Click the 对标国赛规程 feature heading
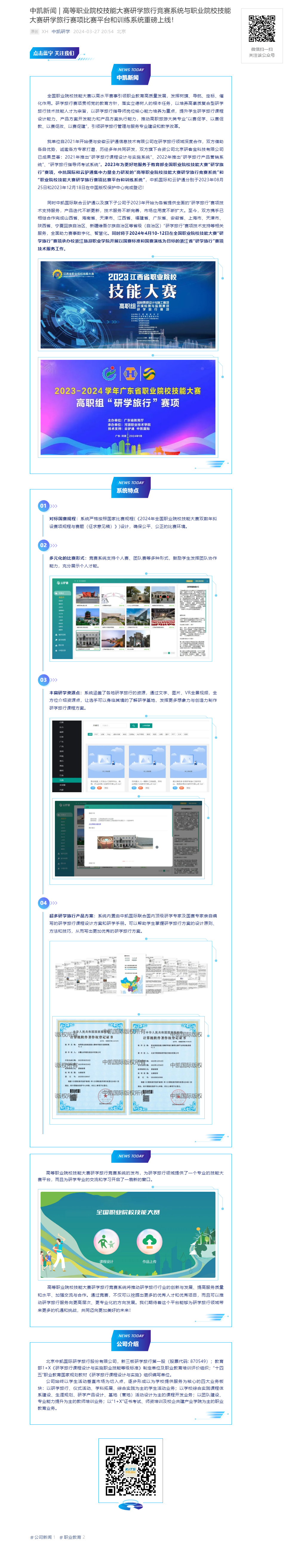This screenshot has width=302, height=1568. (x=63, y=519)
